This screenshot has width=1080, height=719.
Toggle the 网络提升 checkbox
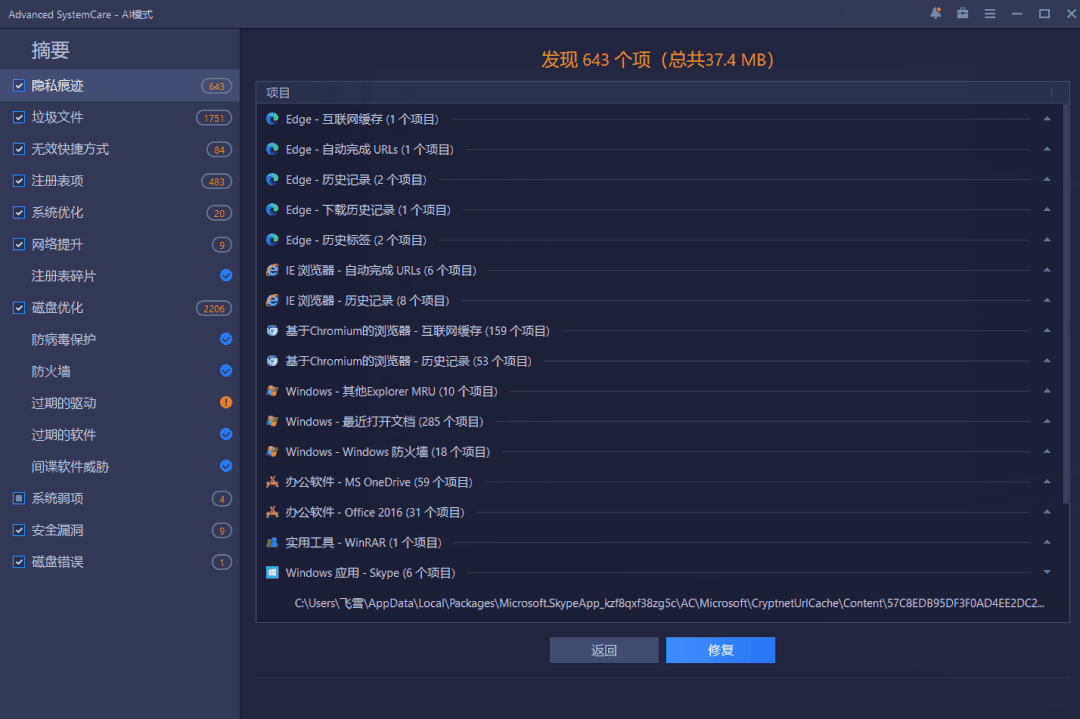[x=19, y=244]
